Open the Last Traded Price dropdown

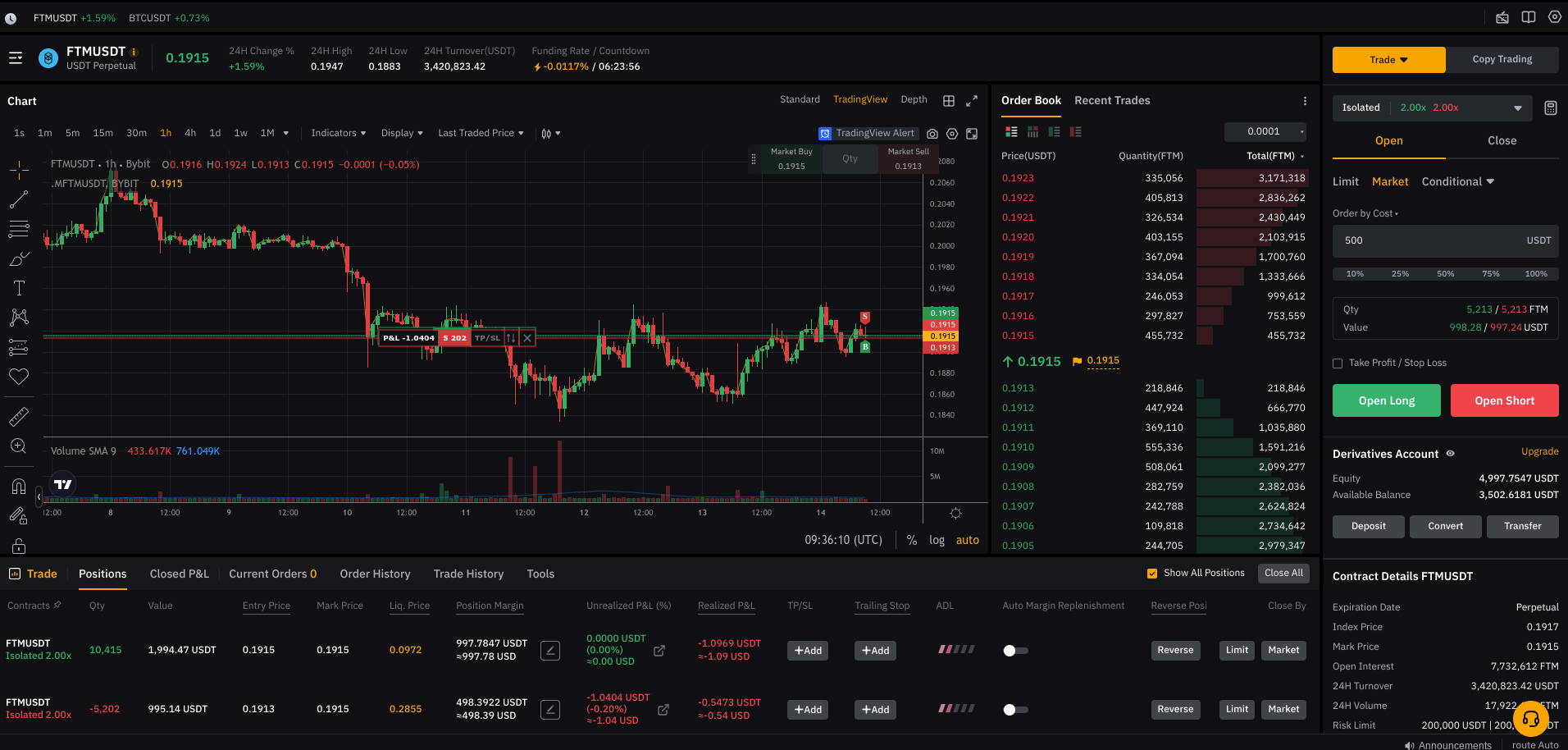pyautogui.click(x=481, y=133)
